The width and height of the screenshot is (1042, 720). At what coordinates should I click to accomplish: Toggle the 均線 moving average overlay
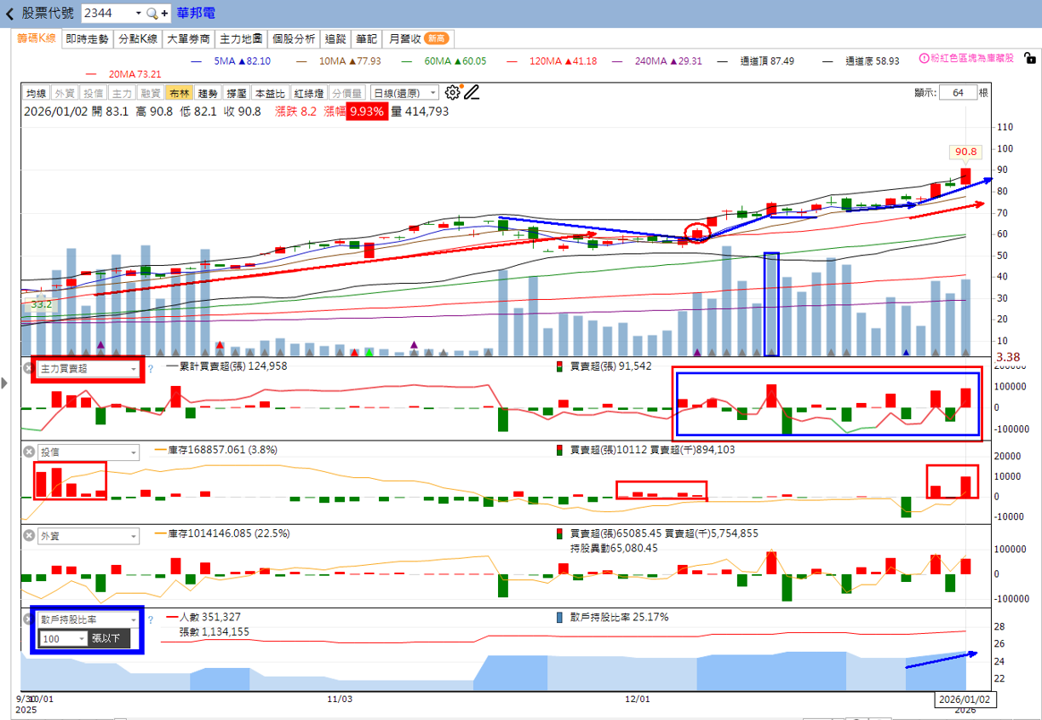click(36, 93)
